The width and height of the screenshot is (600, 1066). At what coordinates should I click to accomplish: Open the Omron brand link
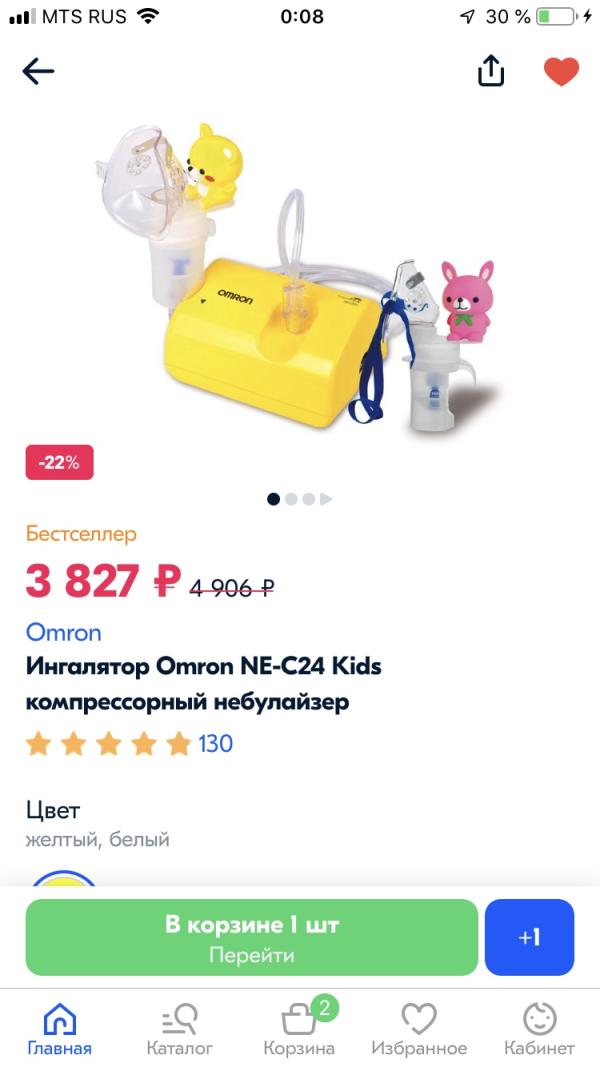(64, 632)
